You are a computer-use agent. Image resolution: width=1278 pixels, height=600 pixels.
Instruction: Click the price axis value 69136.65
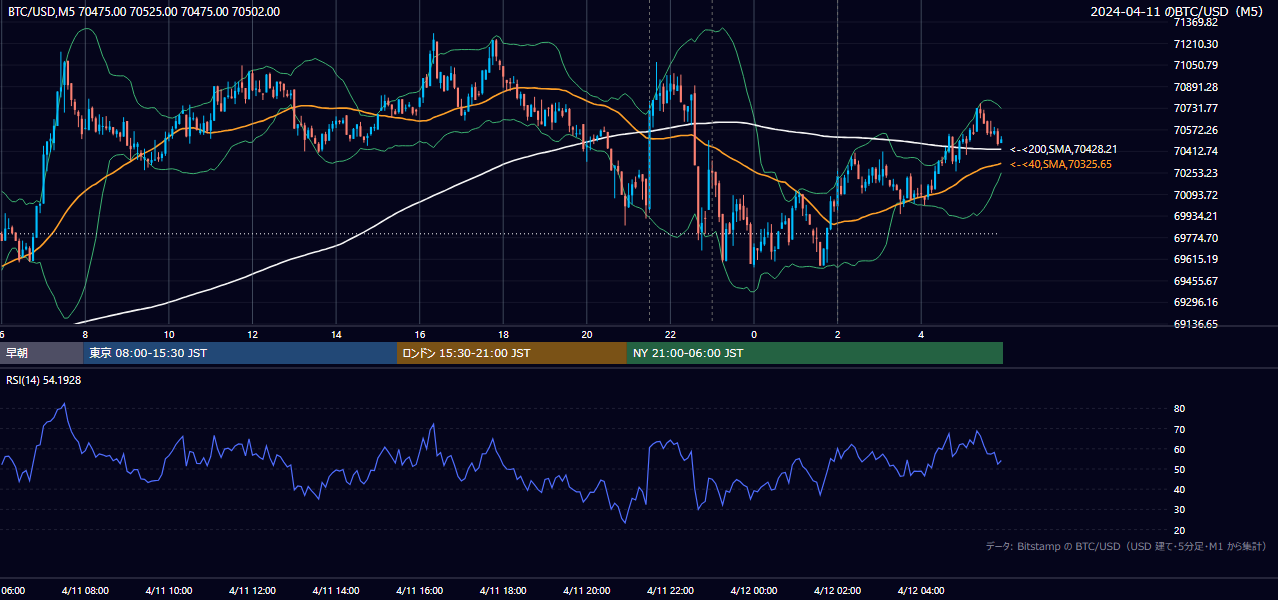click(x=1195, y=324)
